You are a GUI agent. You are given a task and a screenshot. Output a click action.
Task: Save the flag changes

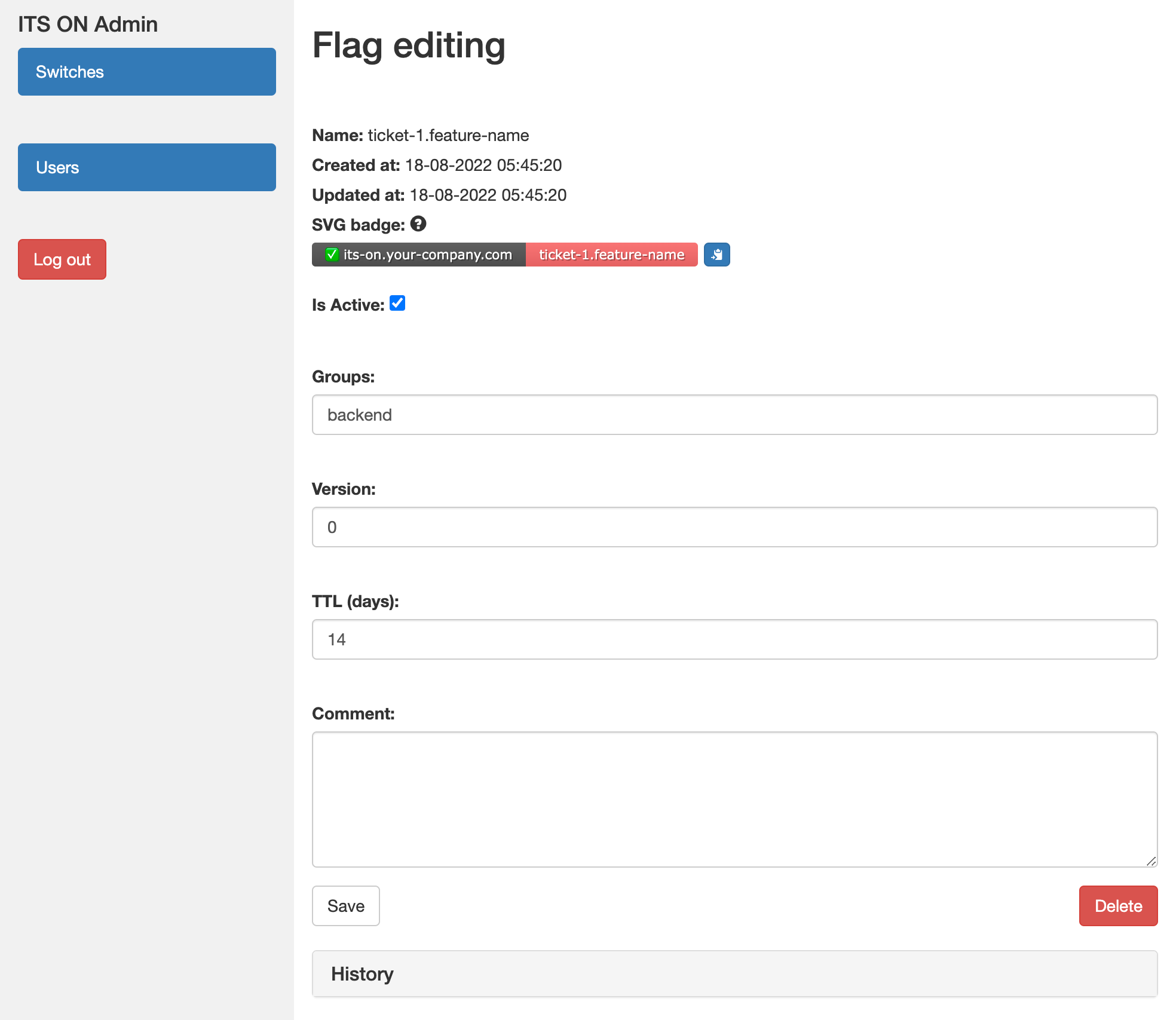(x=345, y=906)
